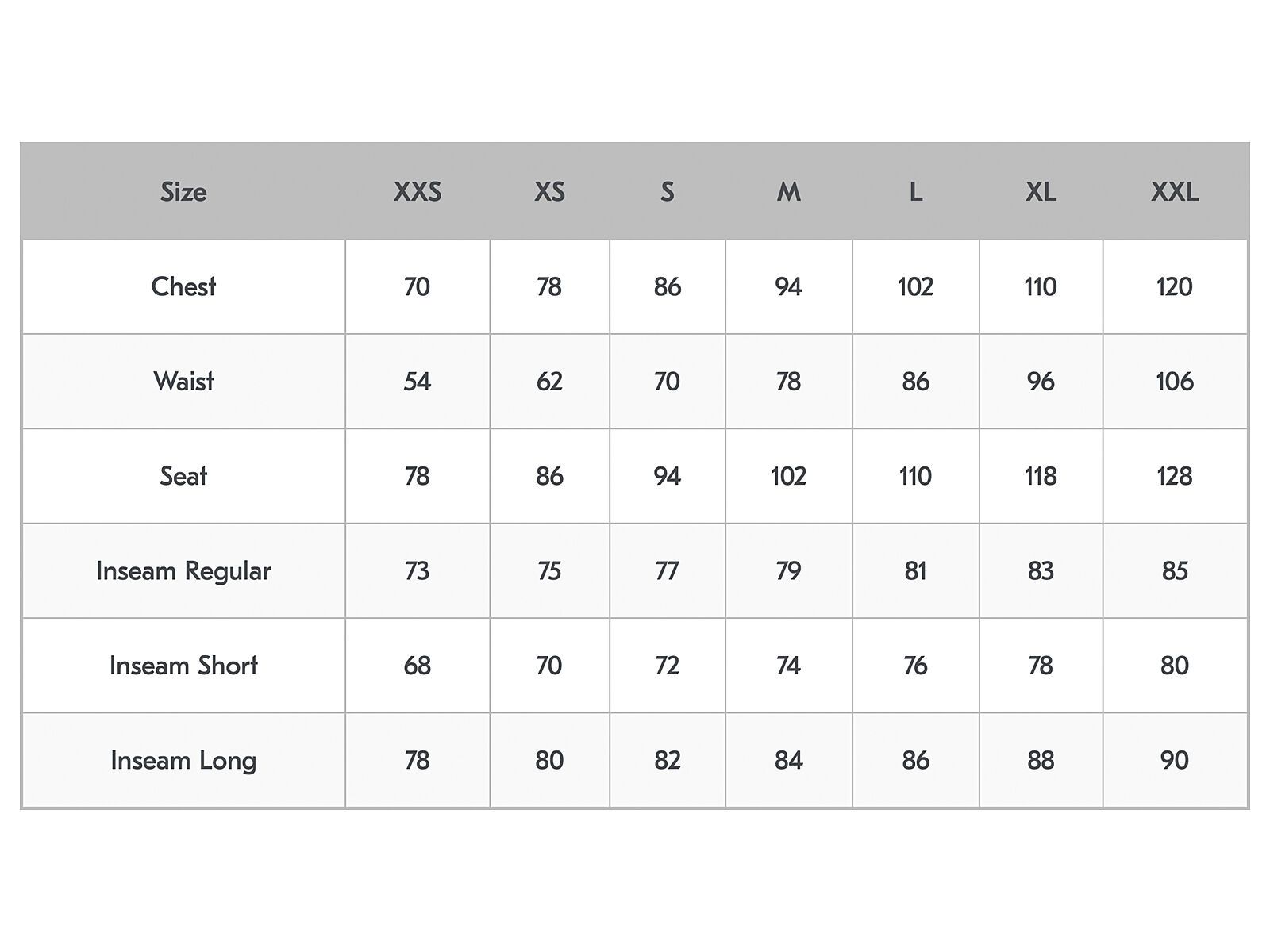This screenshot has width=1270, height=952.
Task: Select the XS size header
Action: 549,192
